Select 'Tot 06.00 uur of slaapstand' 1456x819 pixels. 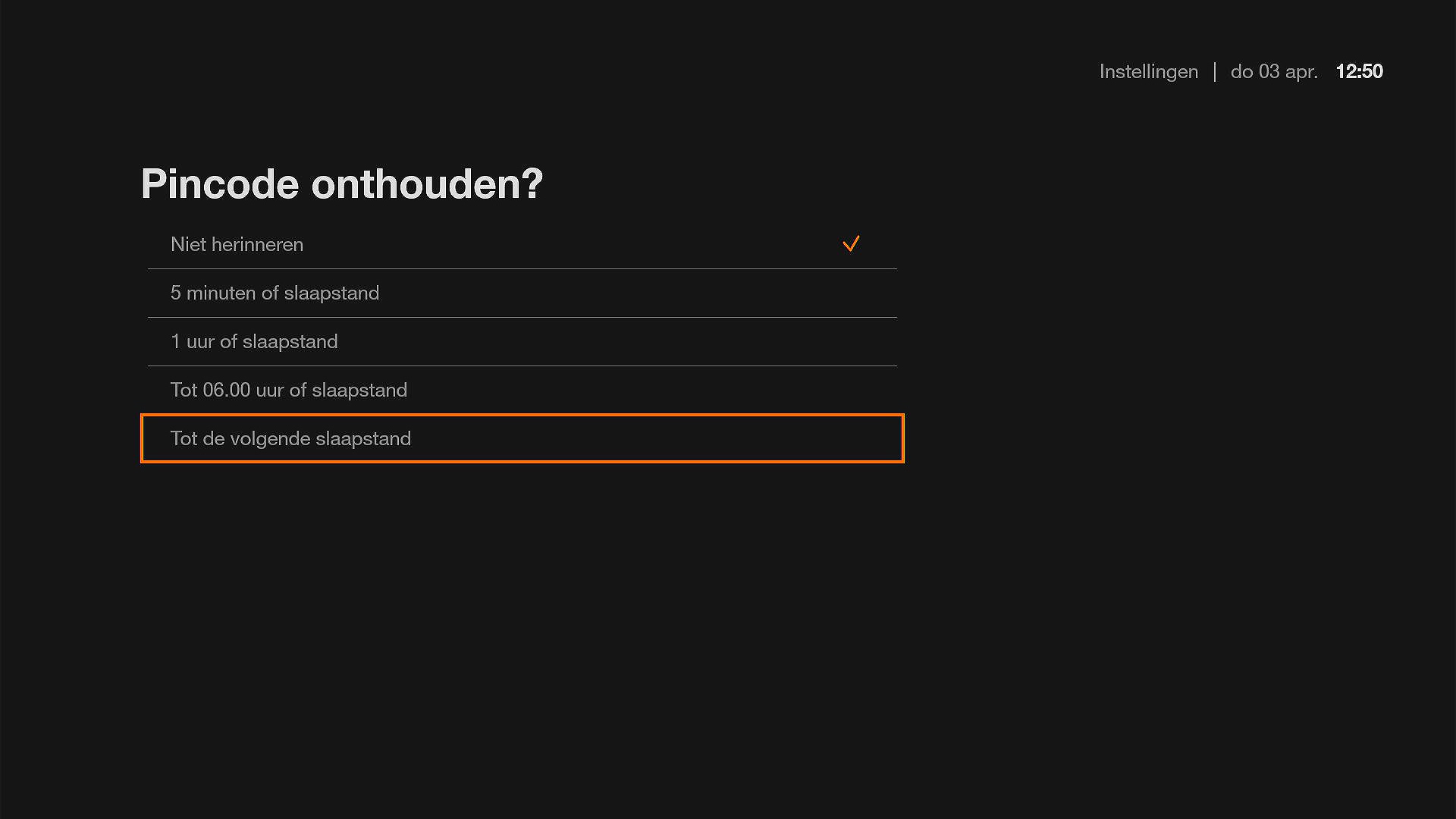[288, 390]
